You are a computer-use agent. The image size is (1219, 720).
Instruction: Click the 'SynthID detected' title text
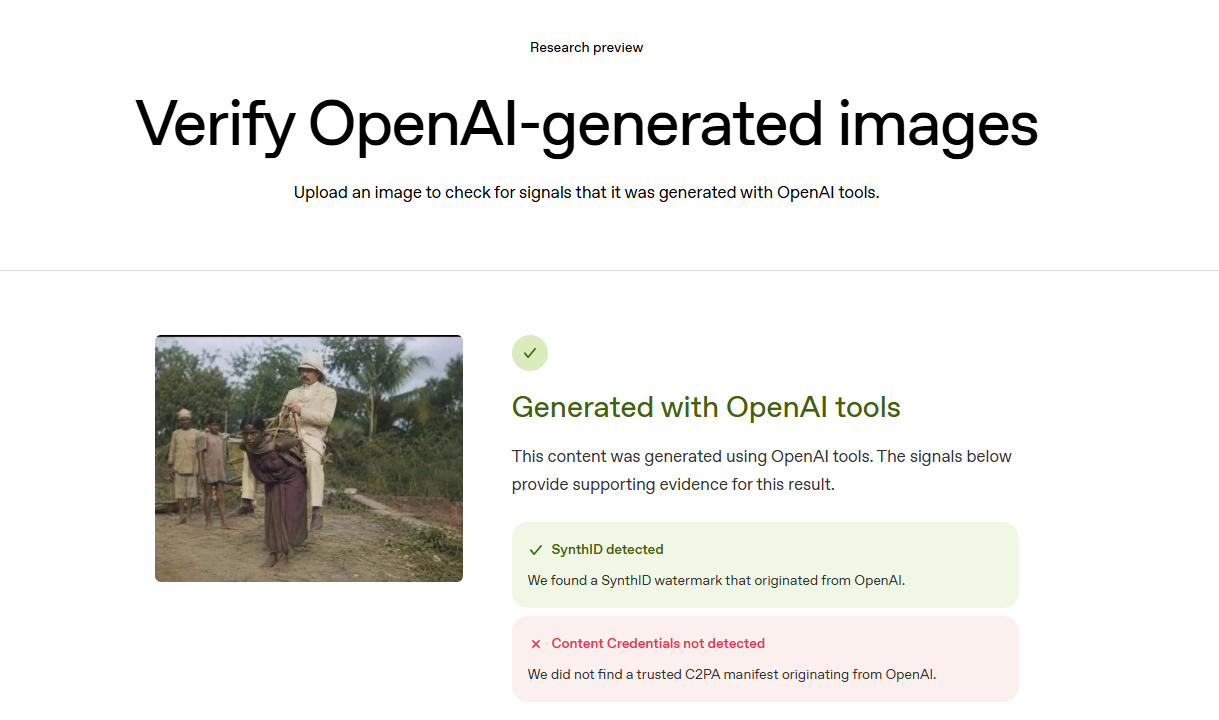(x=608, y=550)
